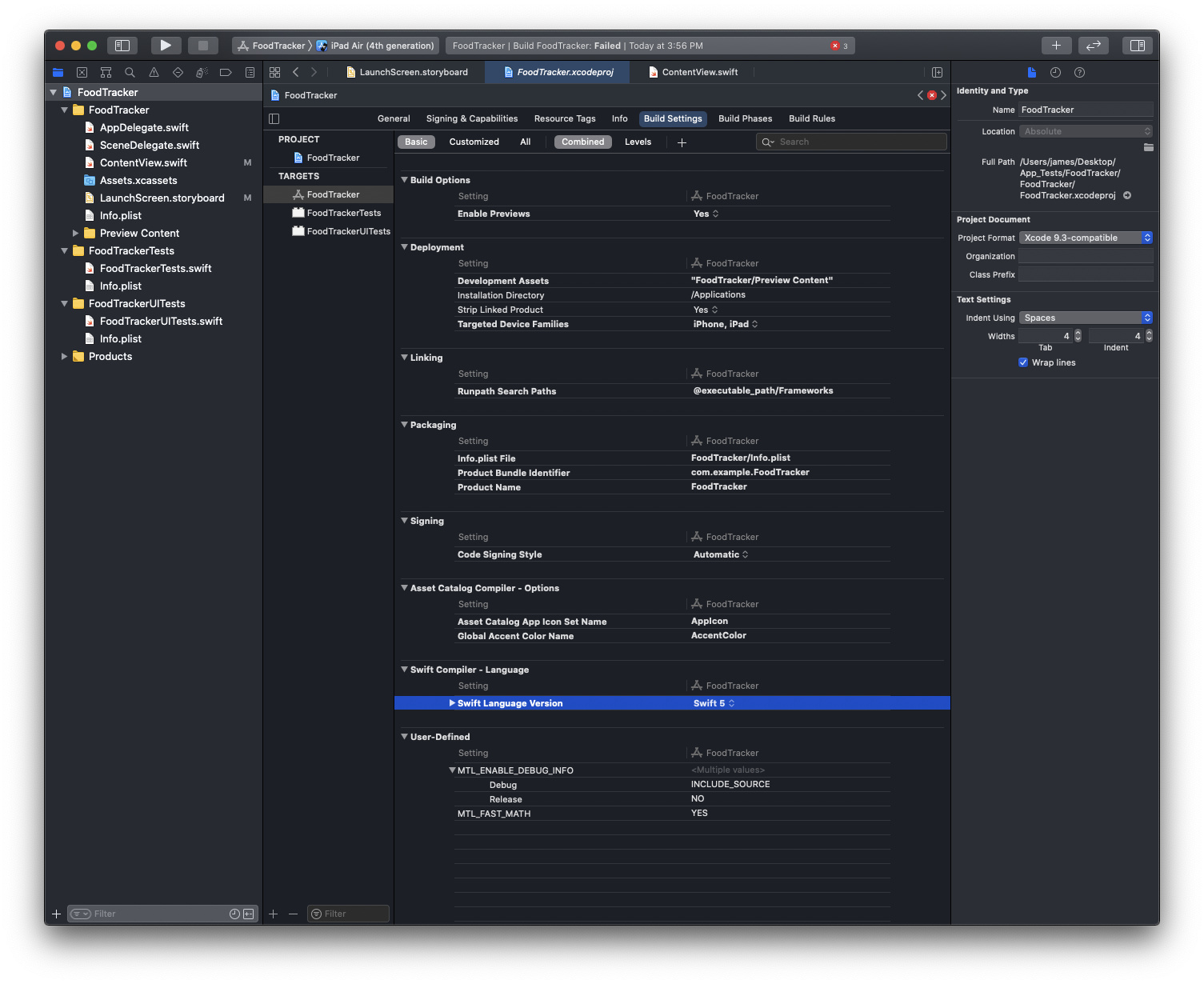The image size is (1204, 984).
Task: Select FoodTrackerUITests target
Action: click(x=342, y=231)
